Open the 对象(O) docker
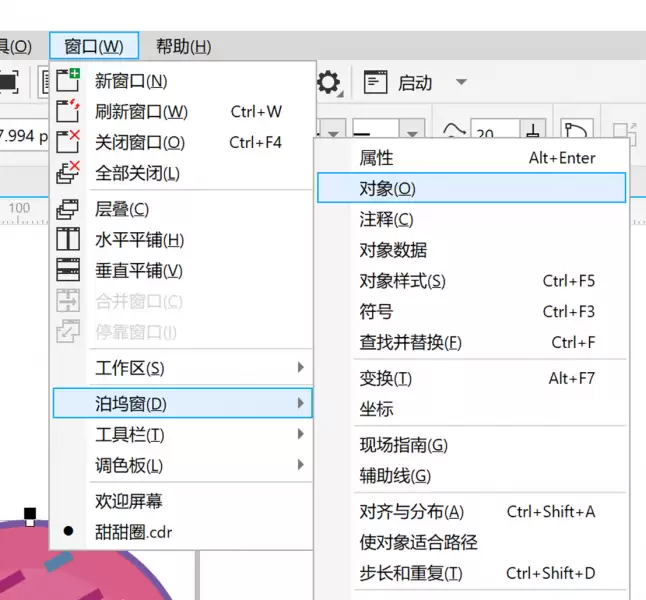The image size is (646, 600). 472,188
